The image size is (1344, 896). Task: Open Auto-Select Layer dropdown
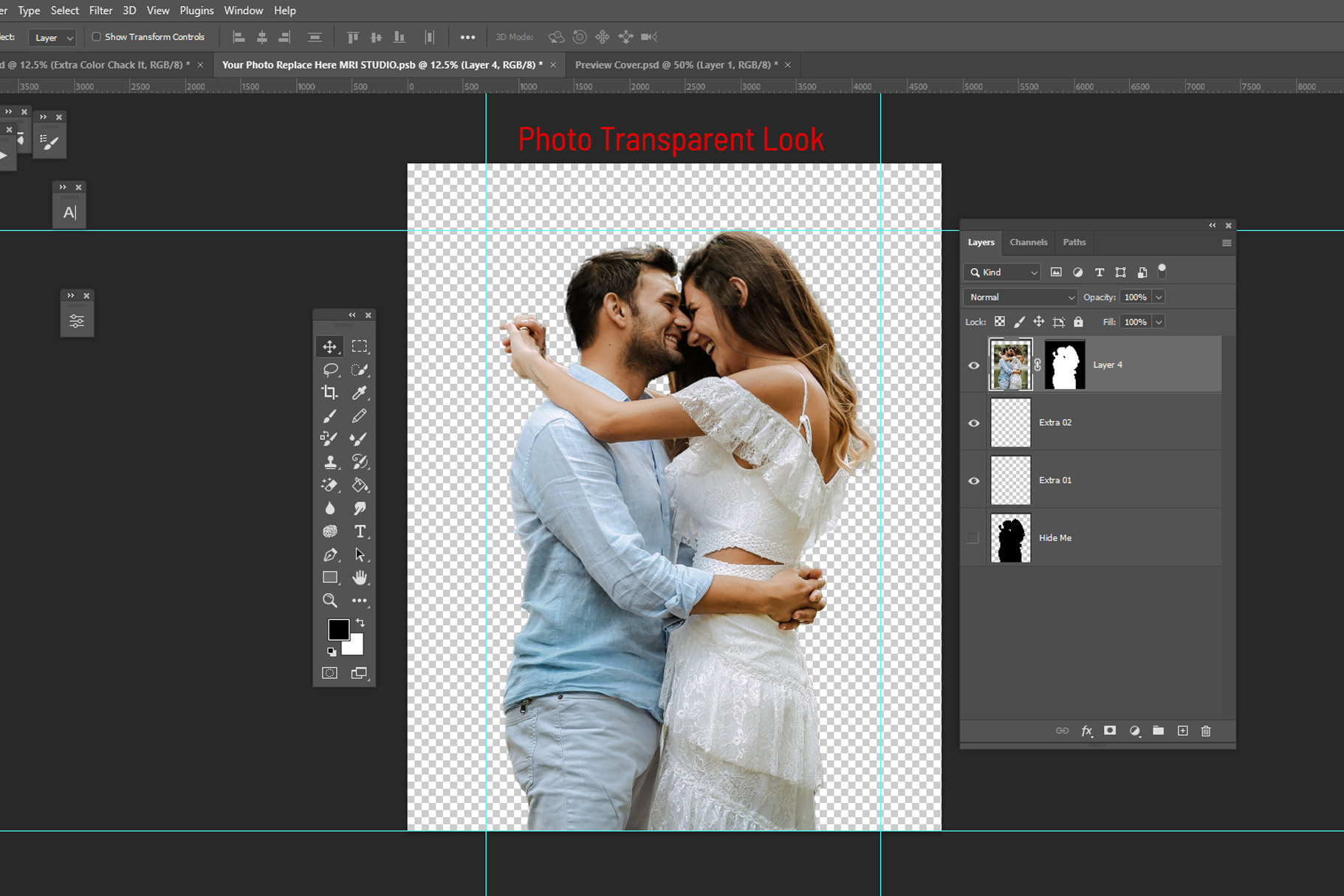tap(52, 37)
